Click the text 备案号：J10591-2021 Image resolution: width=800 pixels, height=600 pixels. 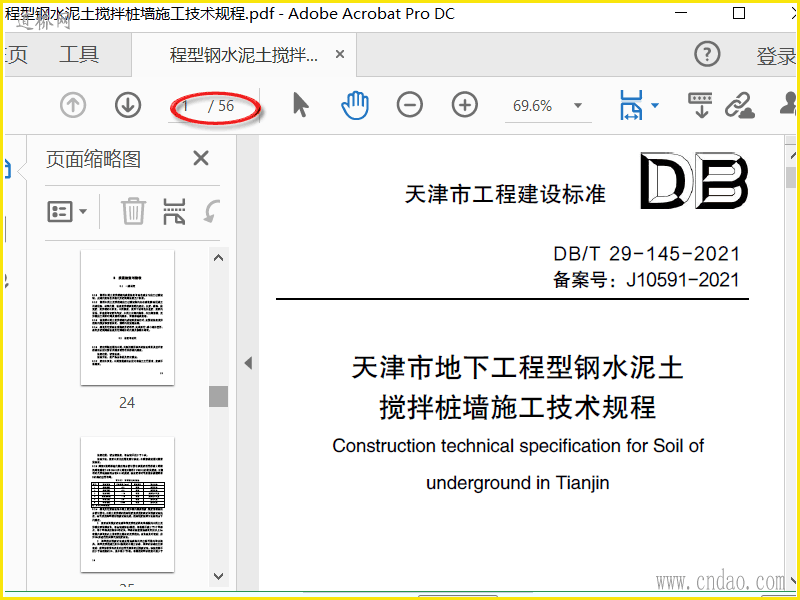(646, 280)
